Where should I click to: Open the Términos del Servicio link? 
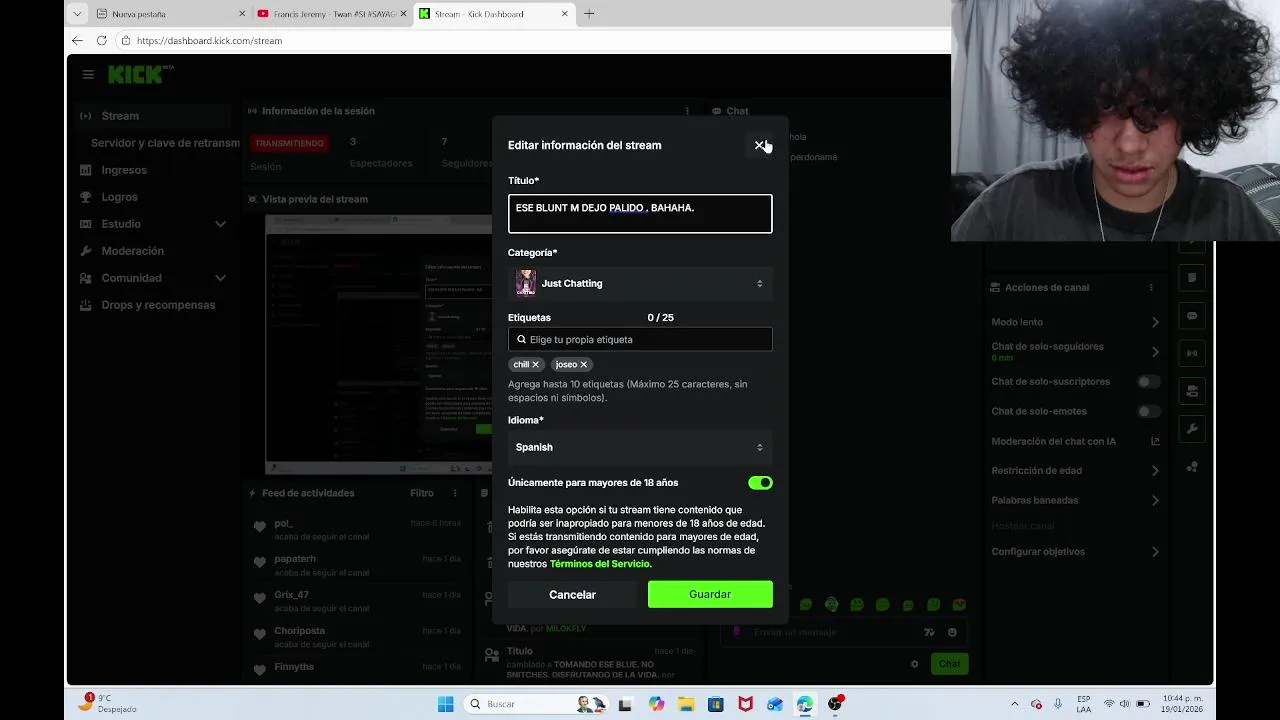[x=600, y=564]
